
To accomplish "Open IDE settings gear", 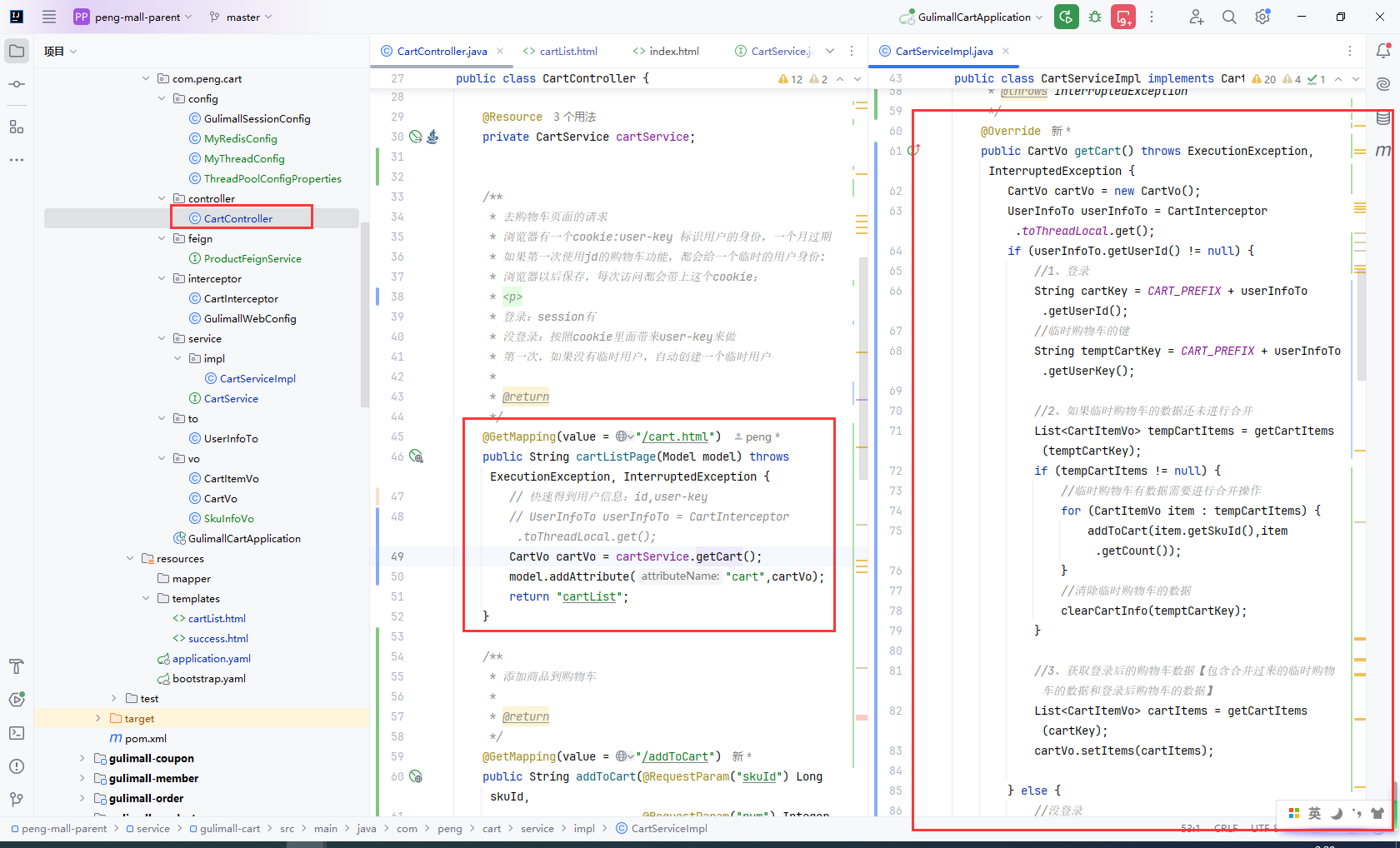I will click(1262, 17).
